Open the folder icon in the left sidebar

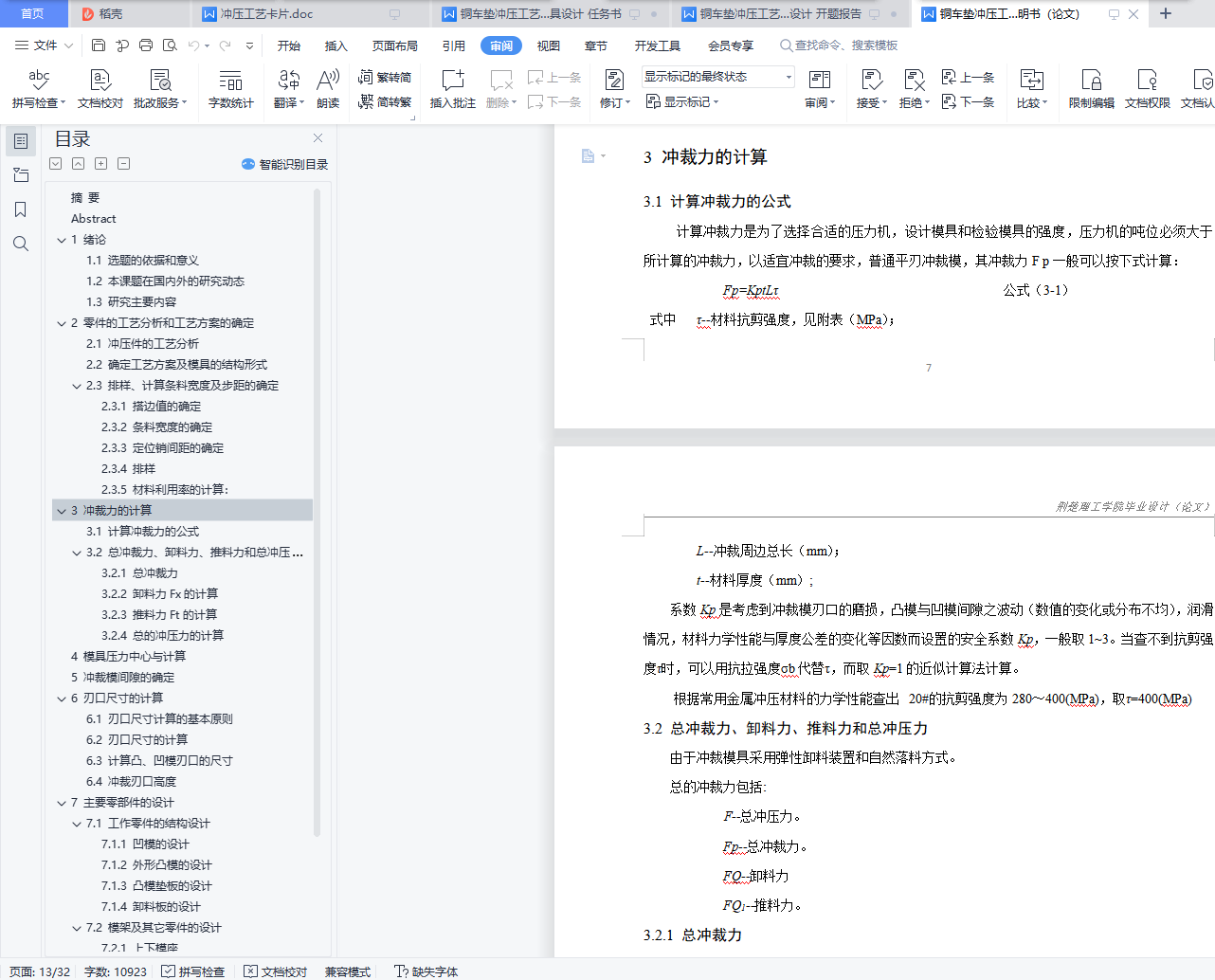click(x=21, y=175)
